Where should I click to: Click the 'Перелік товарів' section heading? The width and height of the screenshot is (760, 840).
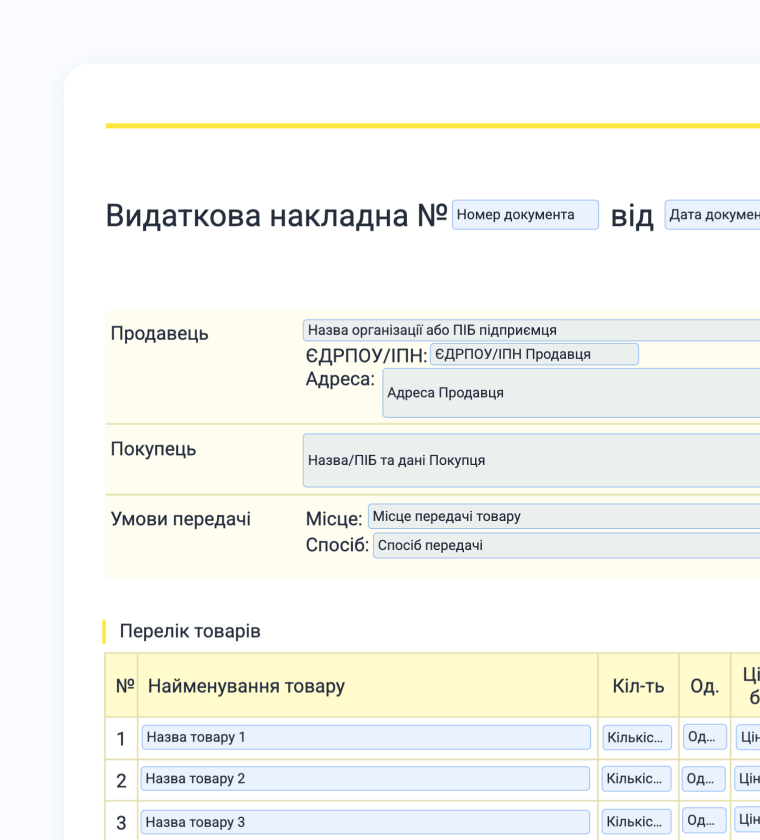click(190, 631)
